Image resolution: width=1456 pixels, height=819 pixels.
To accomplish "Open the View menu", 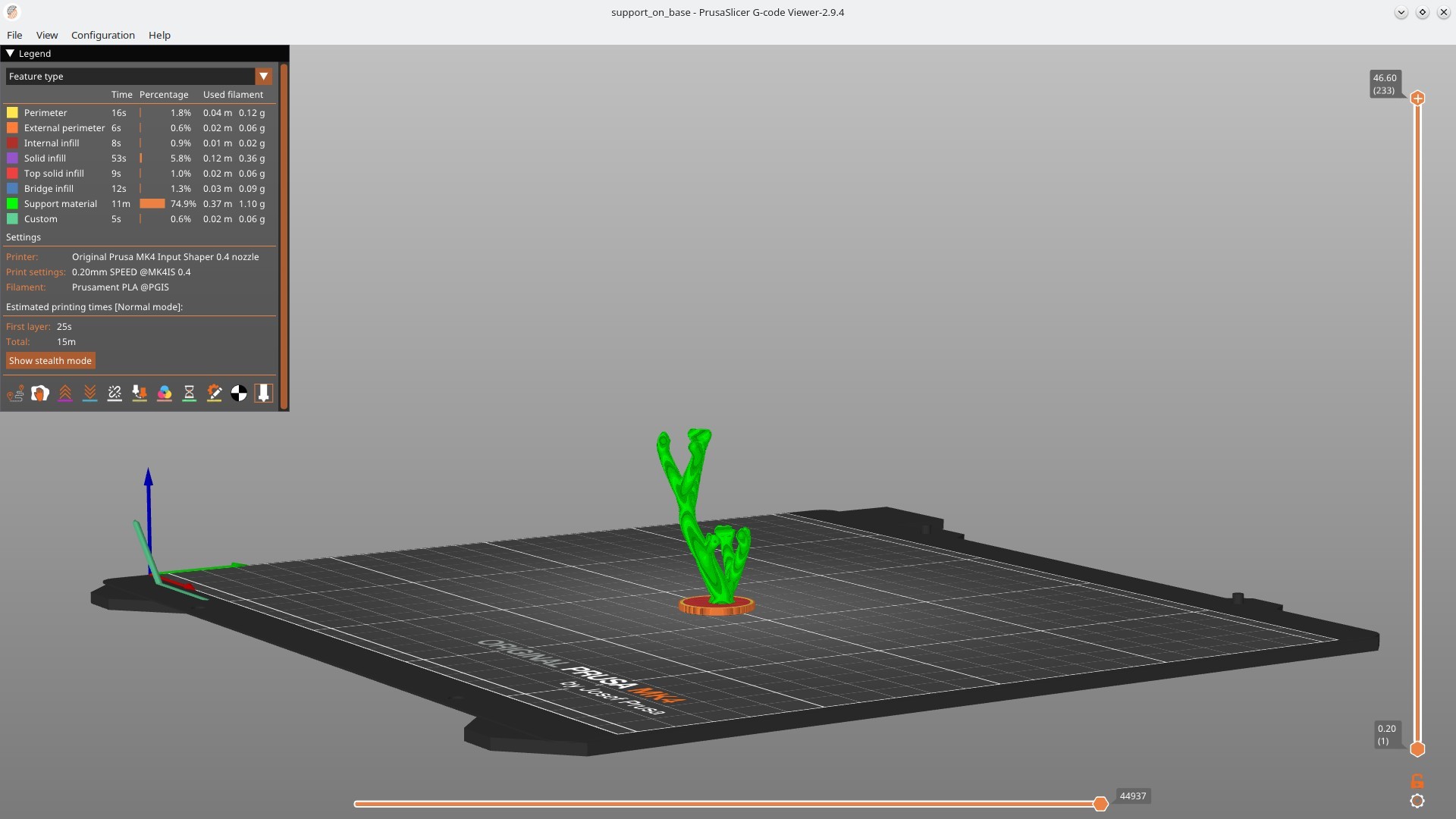I will point(47,35).
